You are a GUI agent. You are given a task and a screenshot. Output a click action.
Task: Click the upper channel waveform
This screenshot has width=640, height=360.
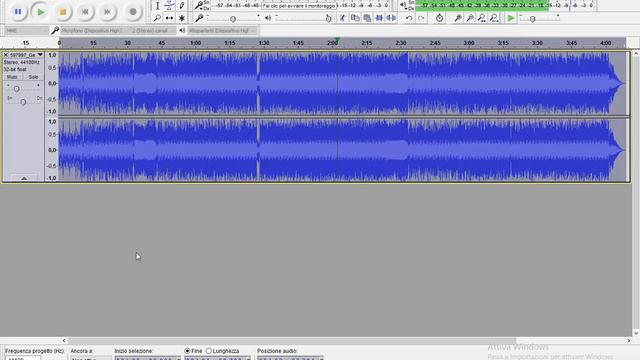click(x=342, y=83)
